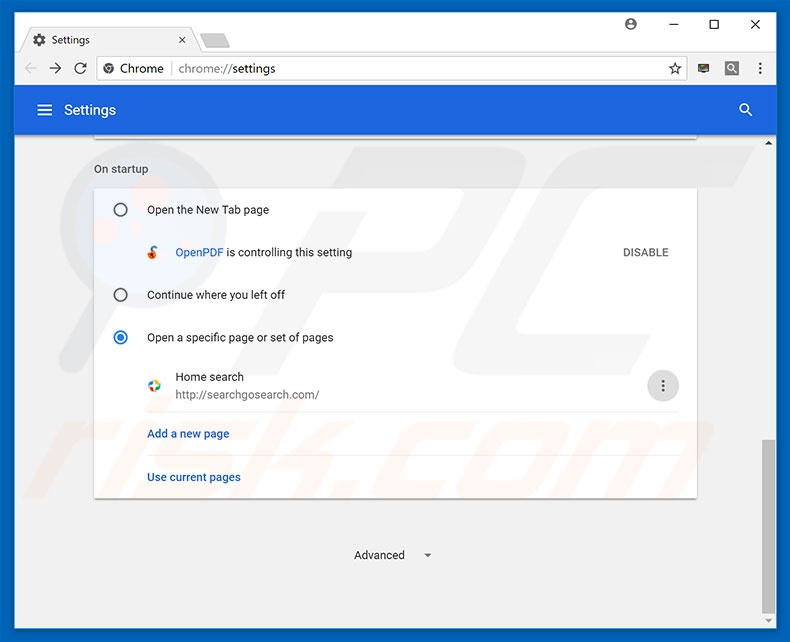Viewport: 790px width, 642px height.
Task: Select Continue where you left off
Action: (121, 295)
